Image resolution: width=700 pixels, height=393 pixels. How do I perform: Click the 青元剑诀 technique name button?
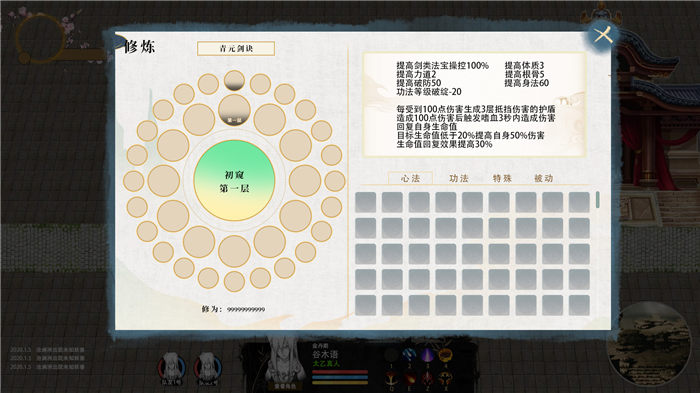(236, 48)
